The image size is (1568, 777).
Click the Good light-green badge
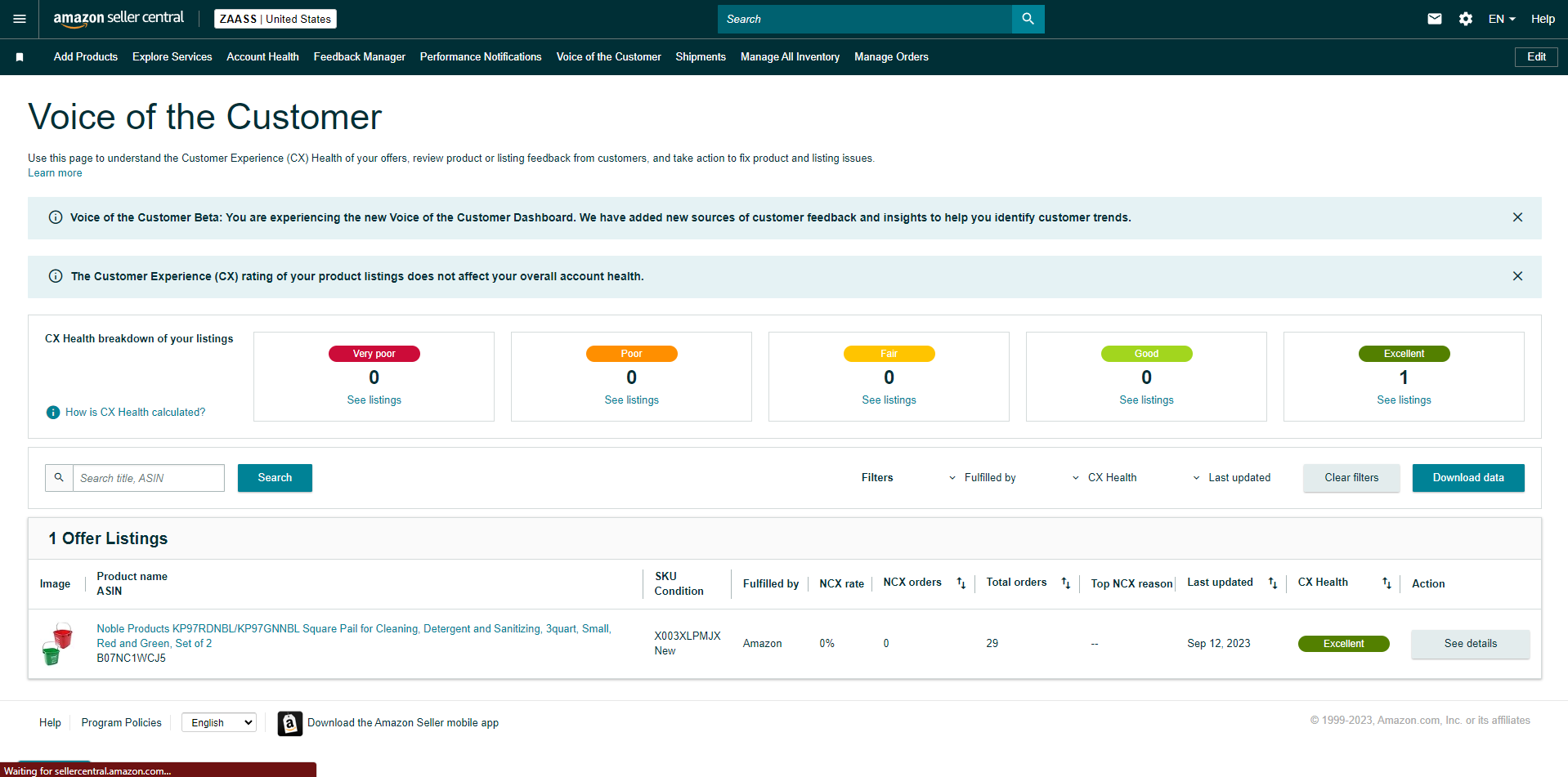click(x=1147, y=354)
